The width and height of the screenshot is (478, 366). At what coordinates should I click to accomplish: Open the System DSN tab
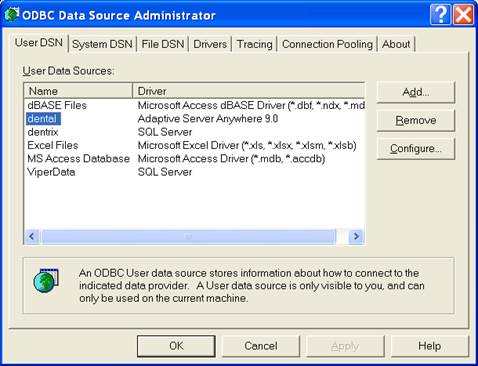pyautogui.click(x=102, y=44)
